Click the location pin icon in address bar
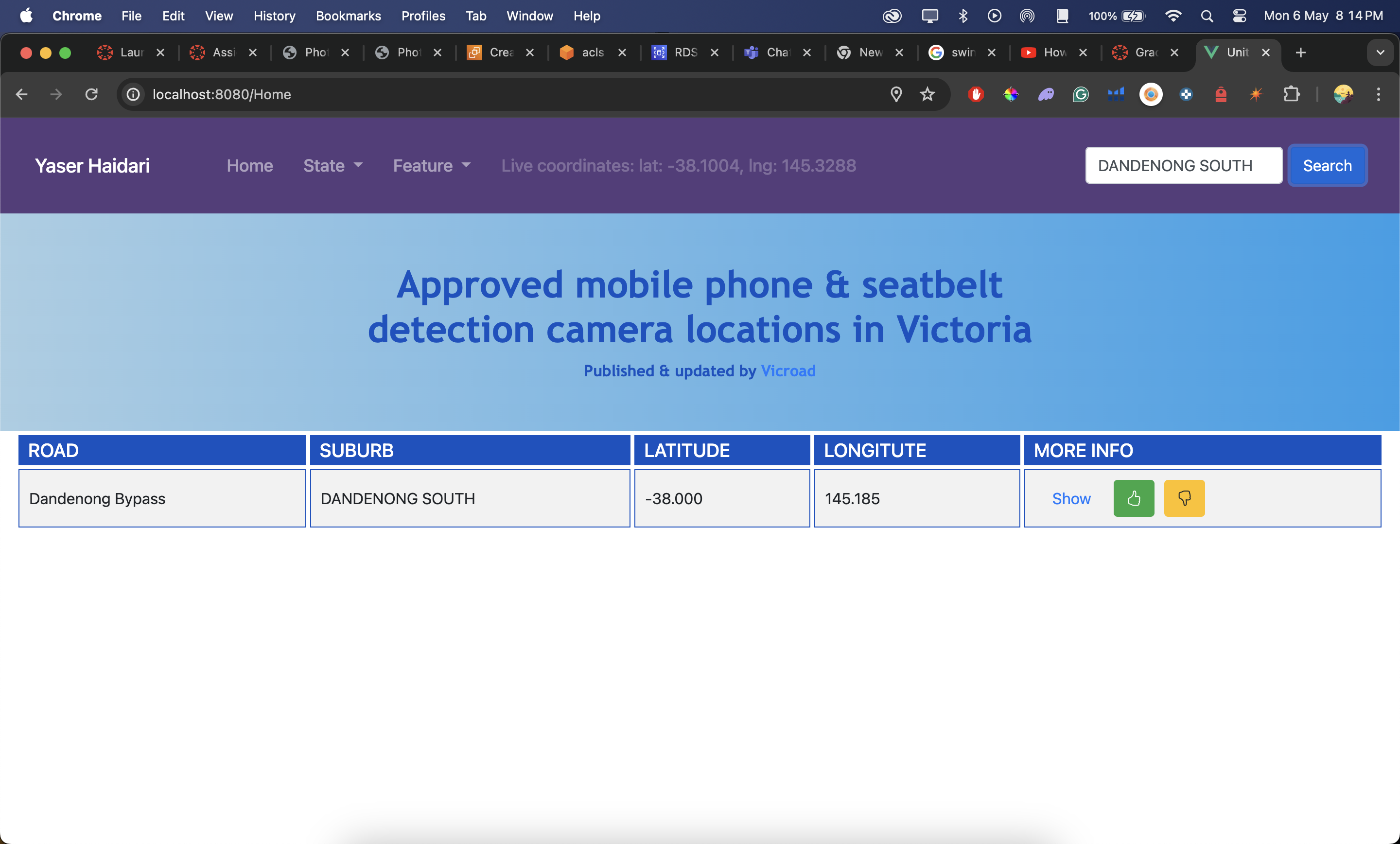Viewport: 1400px width, 844px height. (896, 94)
